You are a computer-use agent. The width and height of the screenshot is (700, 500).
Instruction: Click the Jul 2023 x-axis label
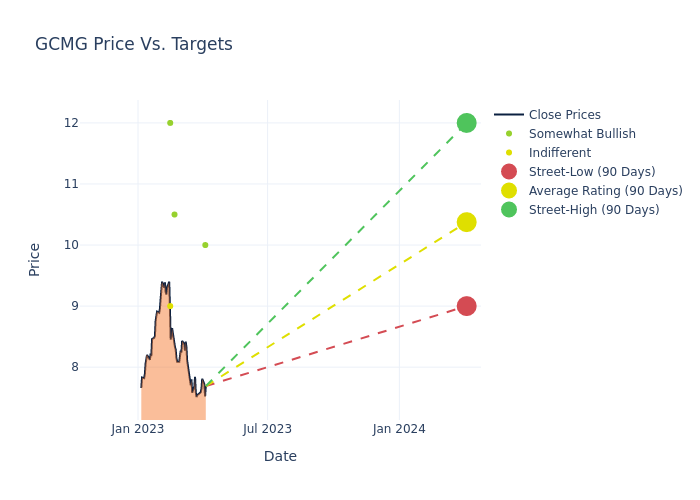click(x=268, y=429)
